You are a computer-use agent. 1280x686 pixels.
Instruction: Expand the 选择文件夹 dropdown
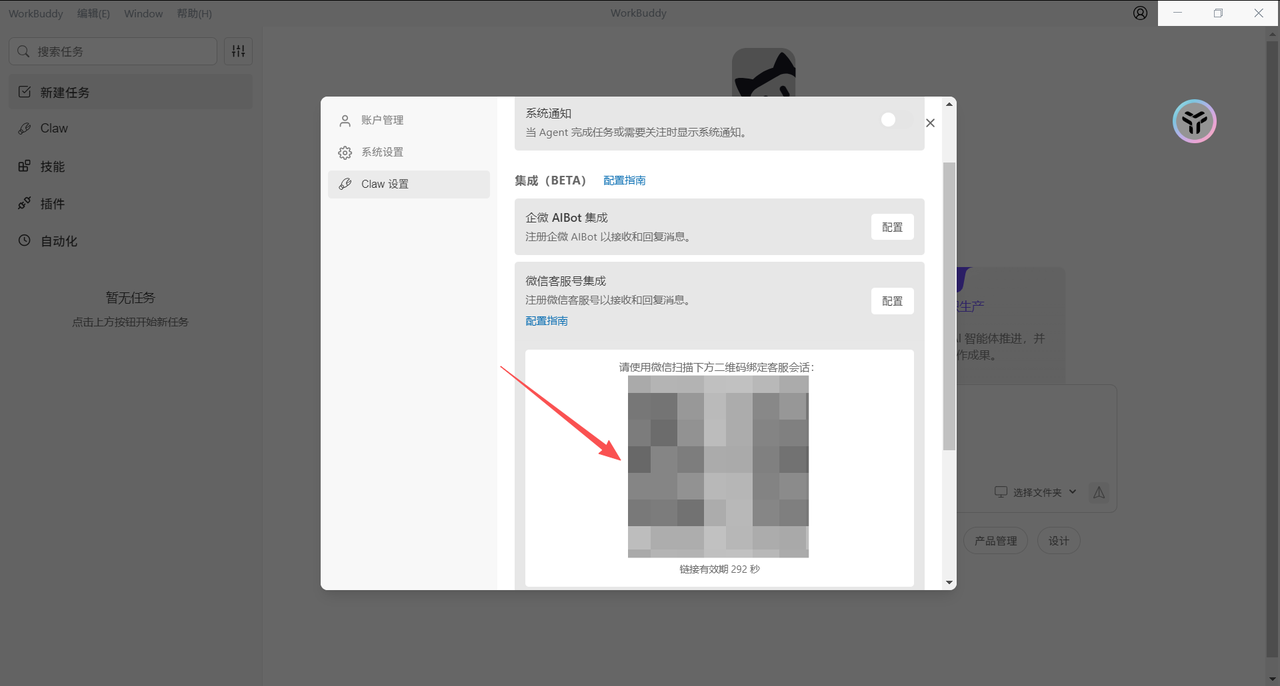pyautogui.click(x=1035, y=492)
